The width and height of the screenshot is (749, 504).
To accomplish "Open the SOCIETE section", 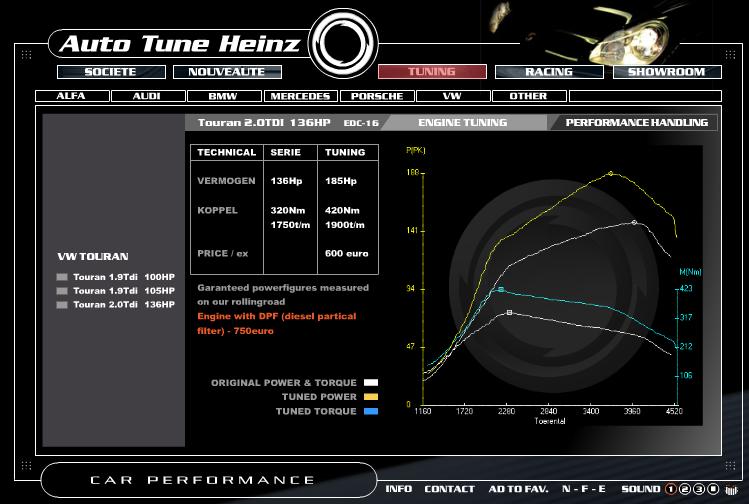I will (111, 72).
